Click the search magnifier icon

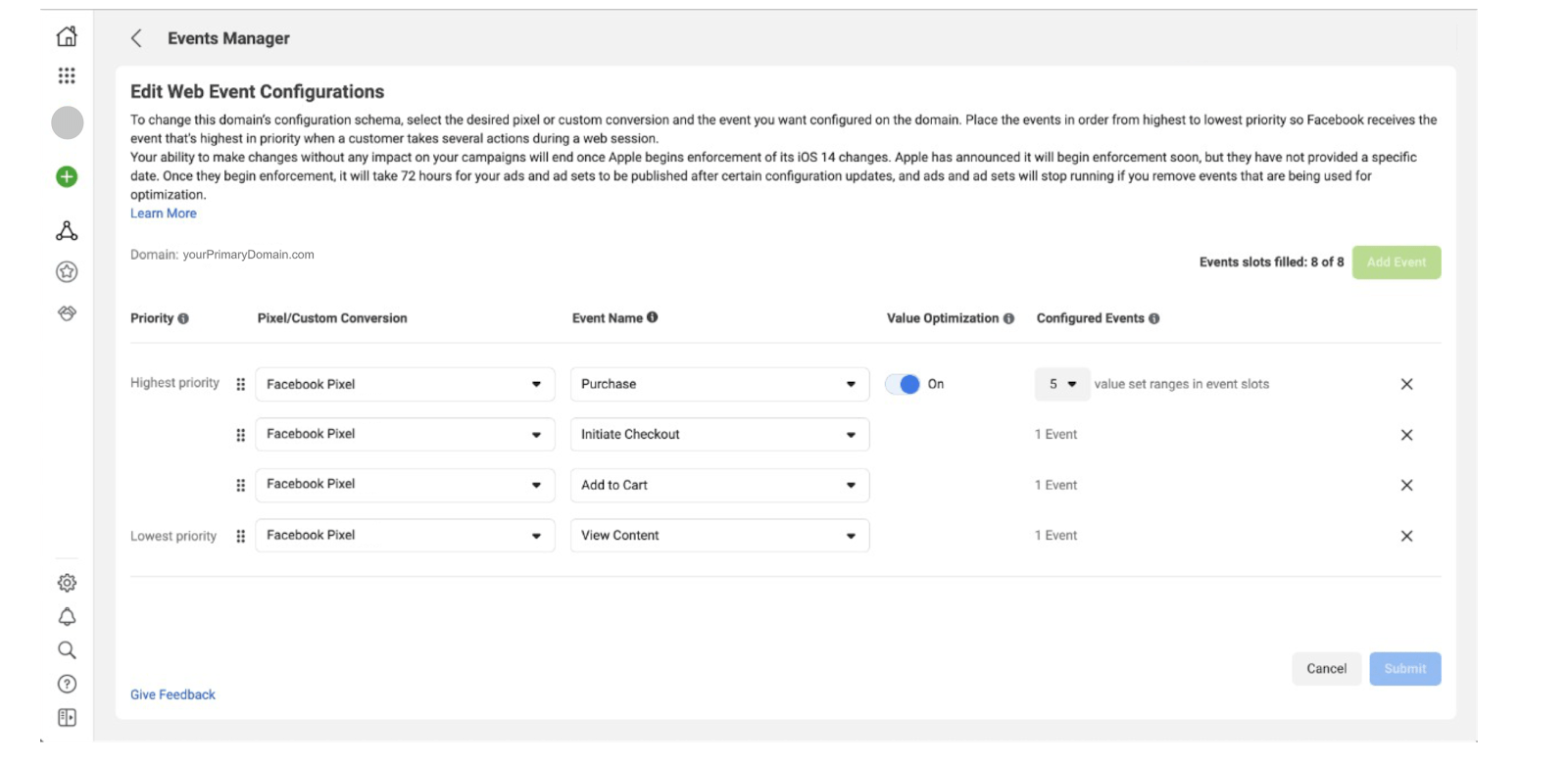pyautogui.click(x=67, y=650)
